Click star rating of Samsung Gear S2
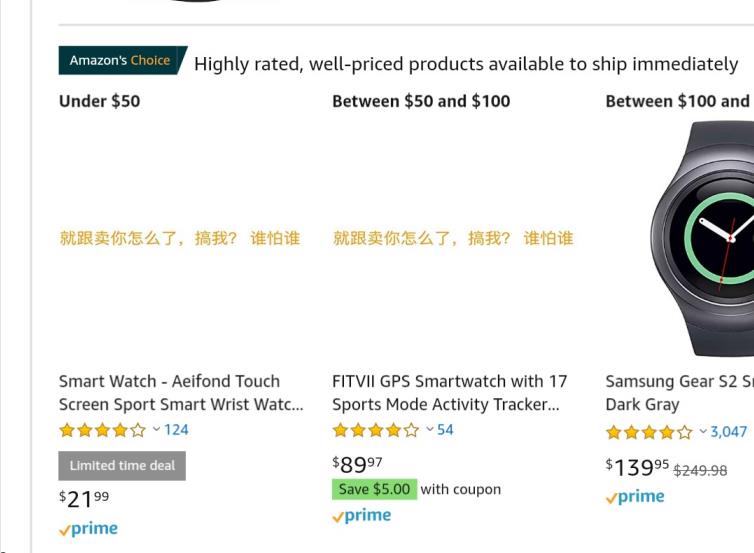This screenshot has height=553, width=754. (x=648, y=432)
